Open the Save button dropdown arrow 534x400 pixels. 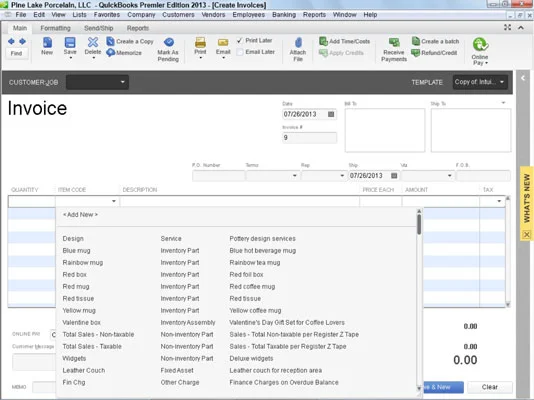click(x=70, y=58)
